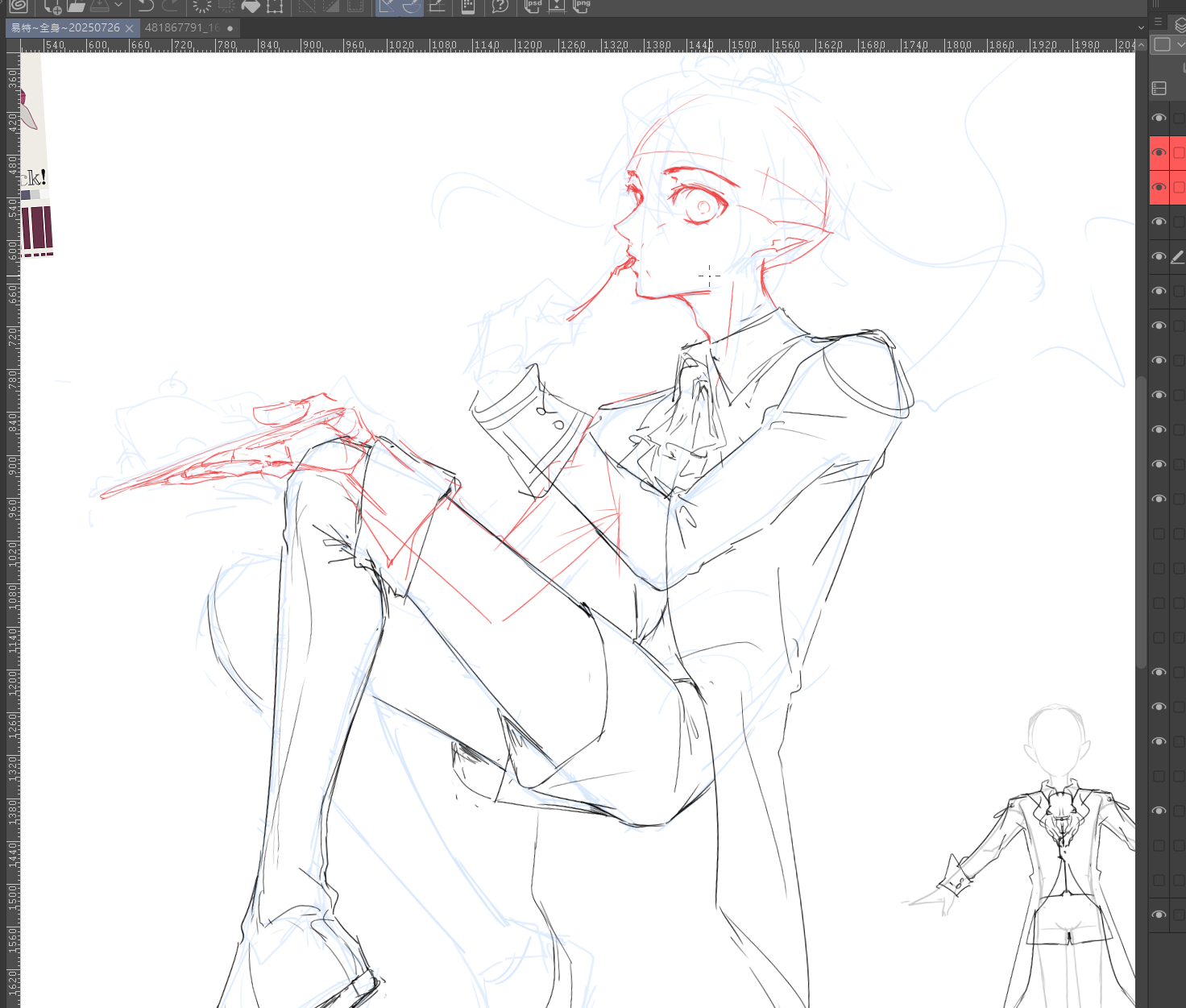Click the smartphone connect icon

click(x=467, y=6)
